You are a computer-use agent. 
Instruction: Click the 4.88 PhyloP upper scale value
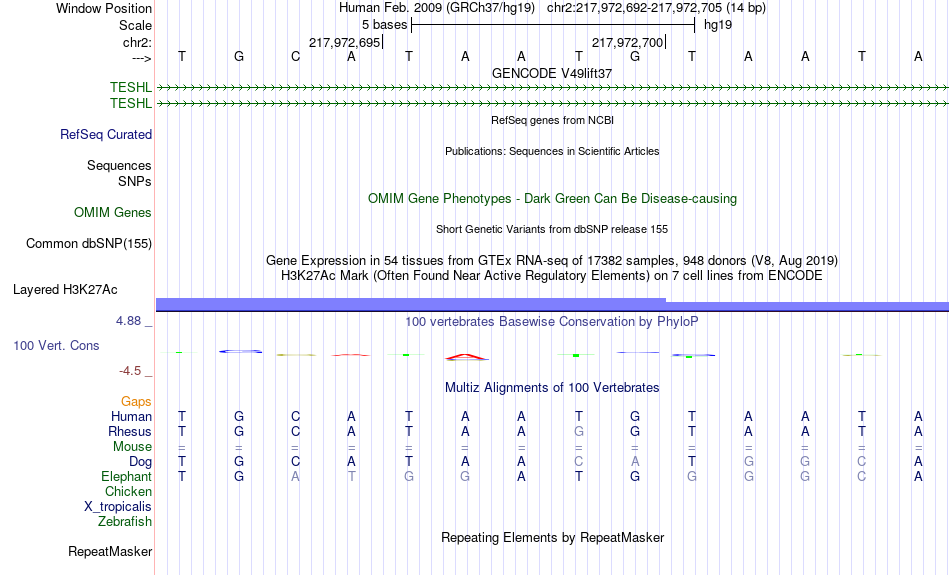(128, 321)
